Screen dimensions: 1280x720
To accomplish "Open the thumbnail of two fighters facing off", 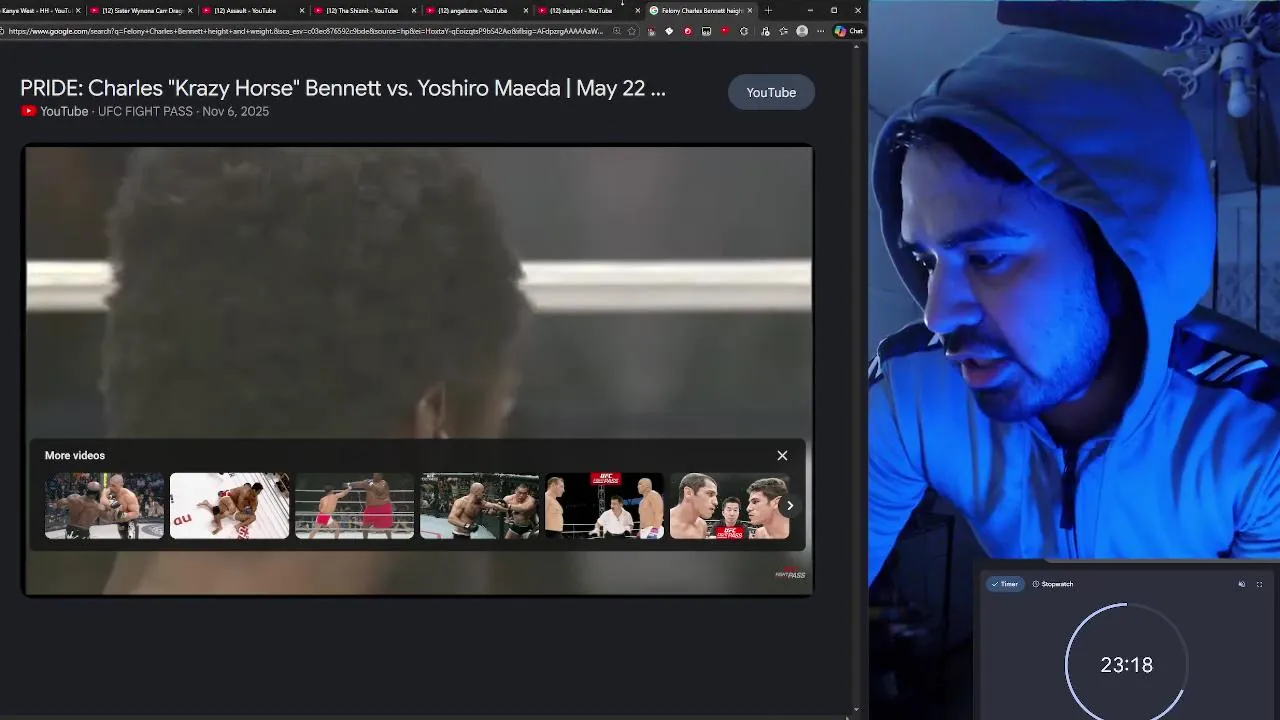I will pyautogui.click(x=729, y=506).
